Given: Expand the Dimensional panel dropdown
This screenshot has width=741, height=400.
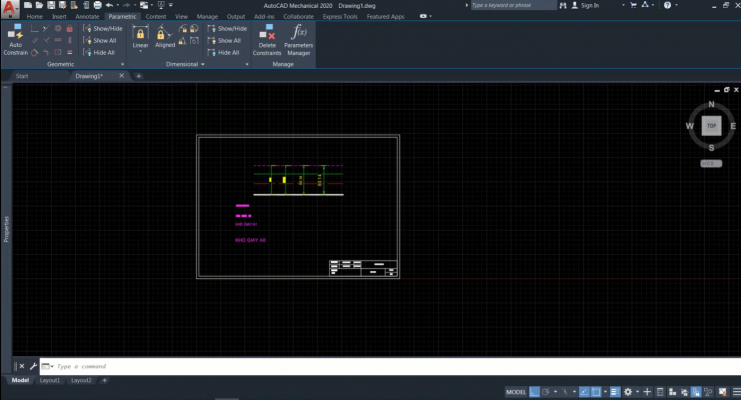Looking at the screenshot, I should (203, 64).
